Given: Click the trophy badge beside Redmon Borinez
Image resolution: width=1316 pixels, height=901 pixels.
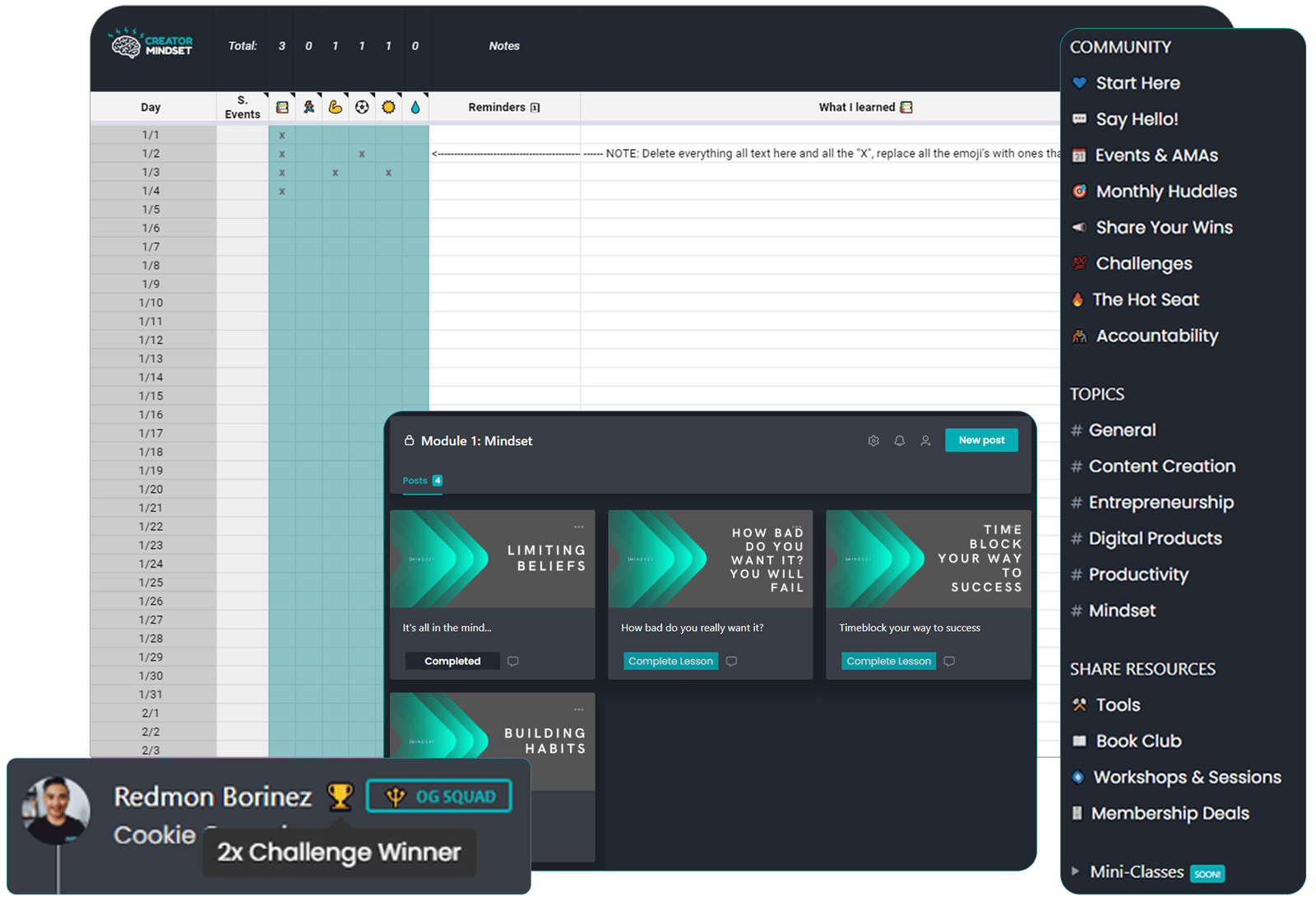Looking at the screenshot, I should coord(340,797).
